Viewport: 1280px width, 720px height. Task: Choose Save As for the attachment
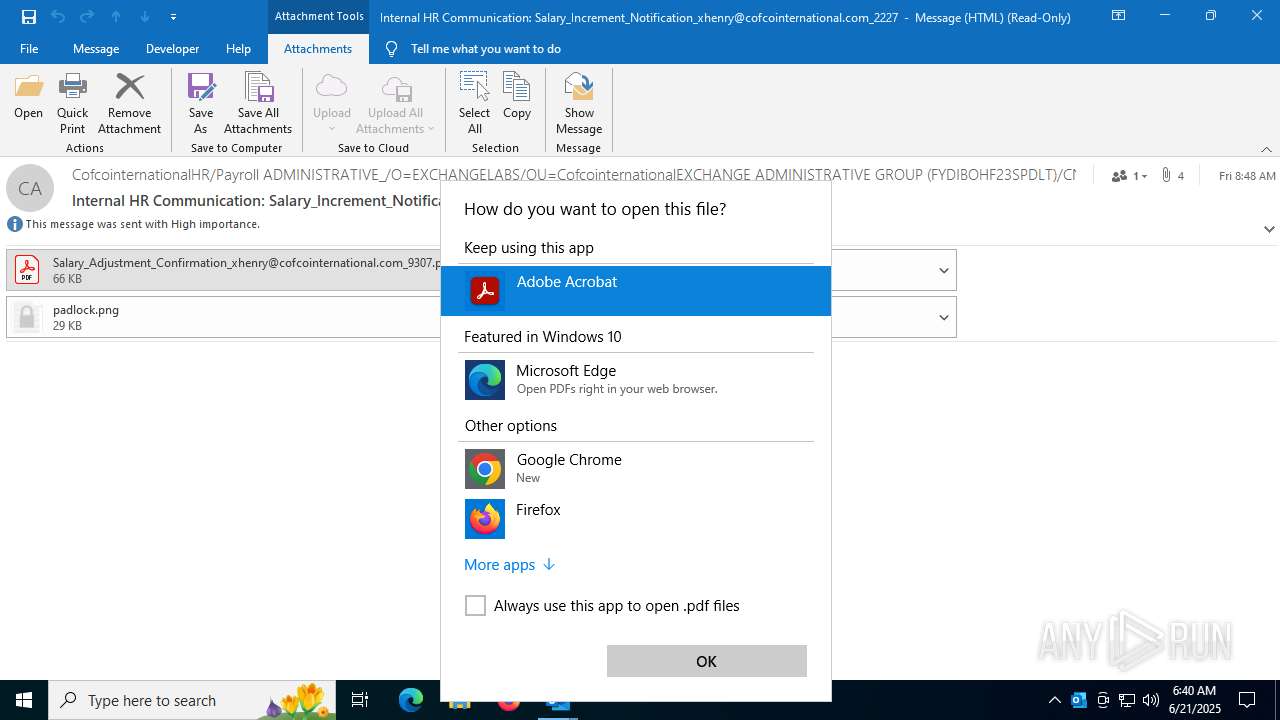(x=201, y=103)
